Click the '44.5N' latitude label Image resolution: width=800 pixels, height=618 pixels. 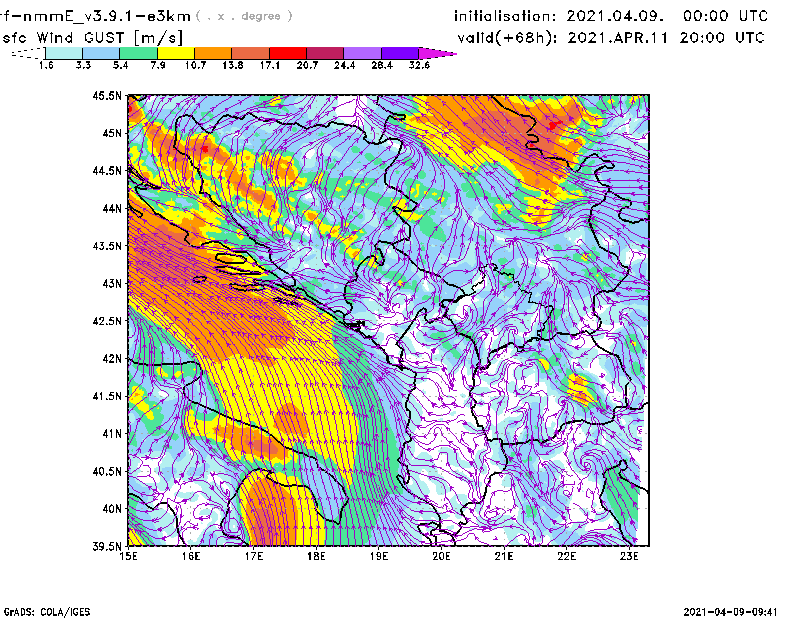click(x=107, y=170)
